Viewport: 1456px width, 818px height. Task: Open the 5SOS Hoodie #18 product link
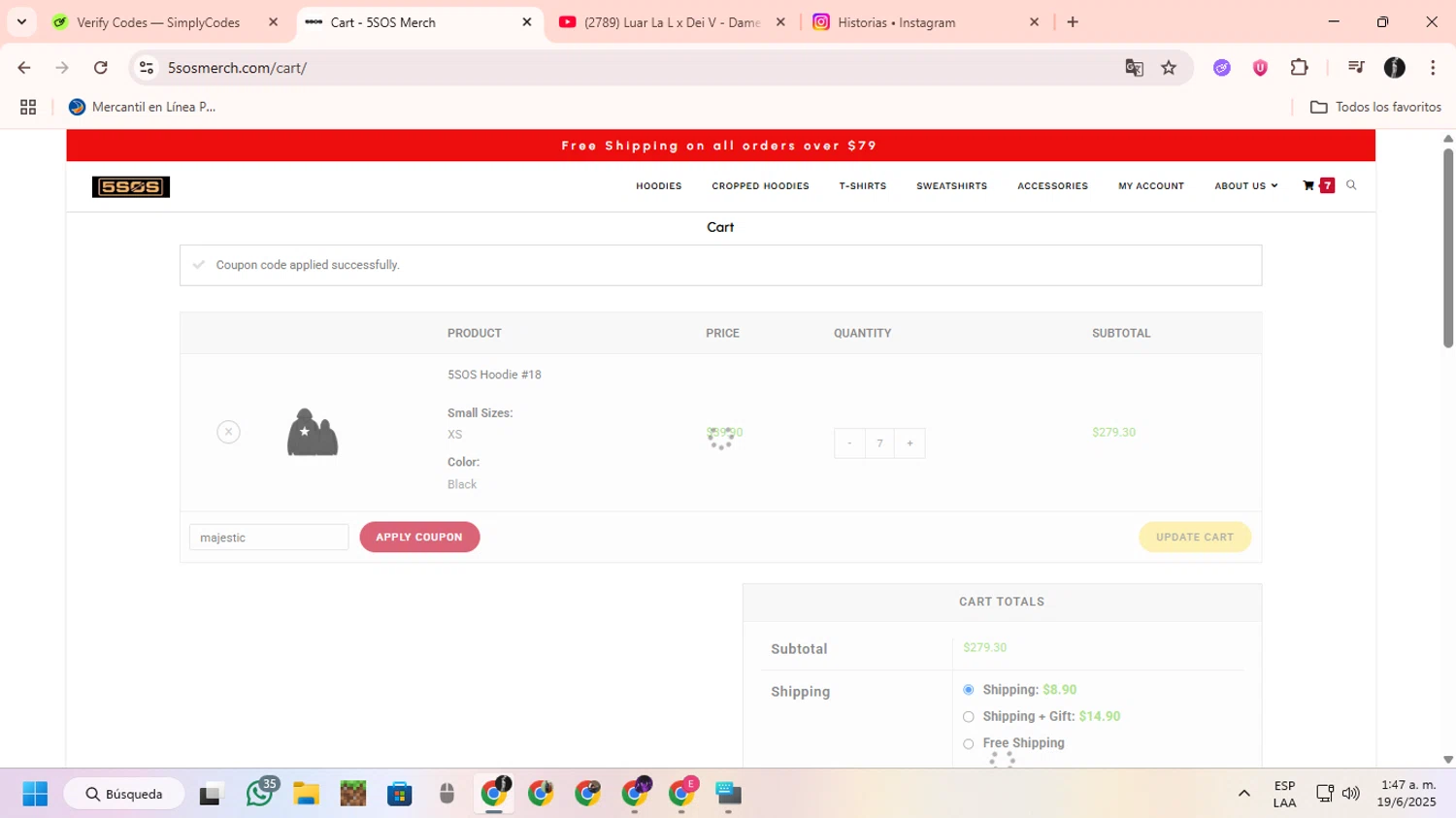(494, 375)
